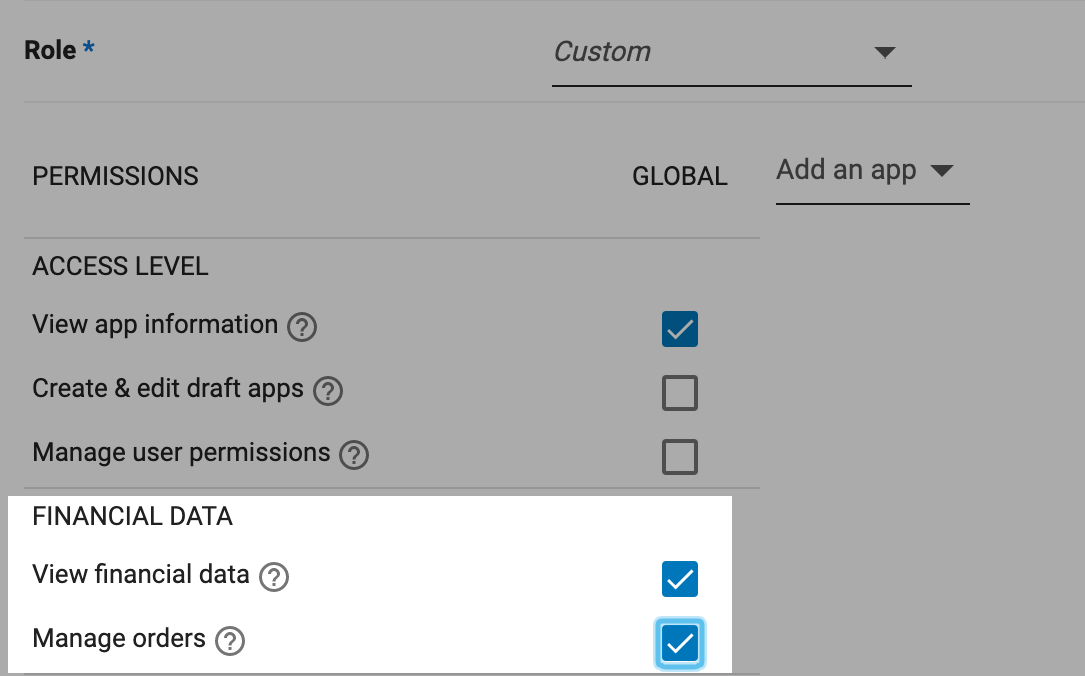
Task: Check the Manage user permissions box
Action: (x=680, y=457)
